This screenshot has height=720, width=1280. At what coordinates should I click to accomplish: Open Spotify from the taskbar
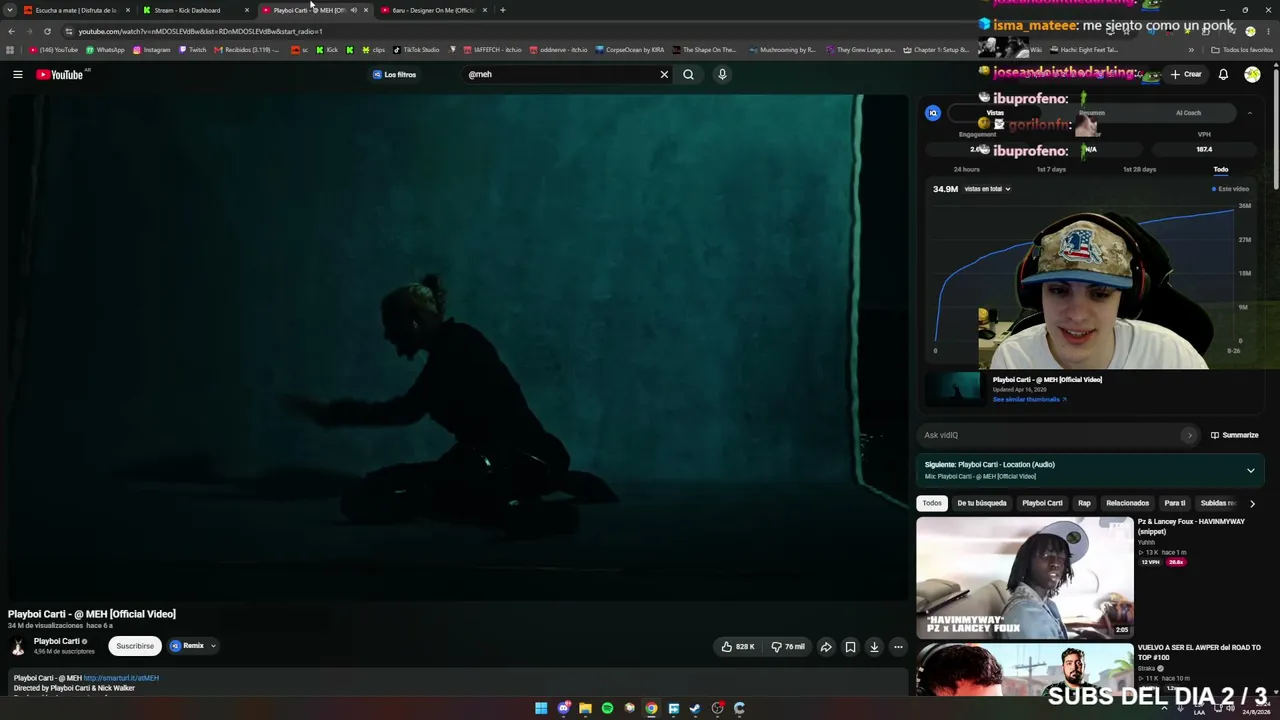(607, 708)
